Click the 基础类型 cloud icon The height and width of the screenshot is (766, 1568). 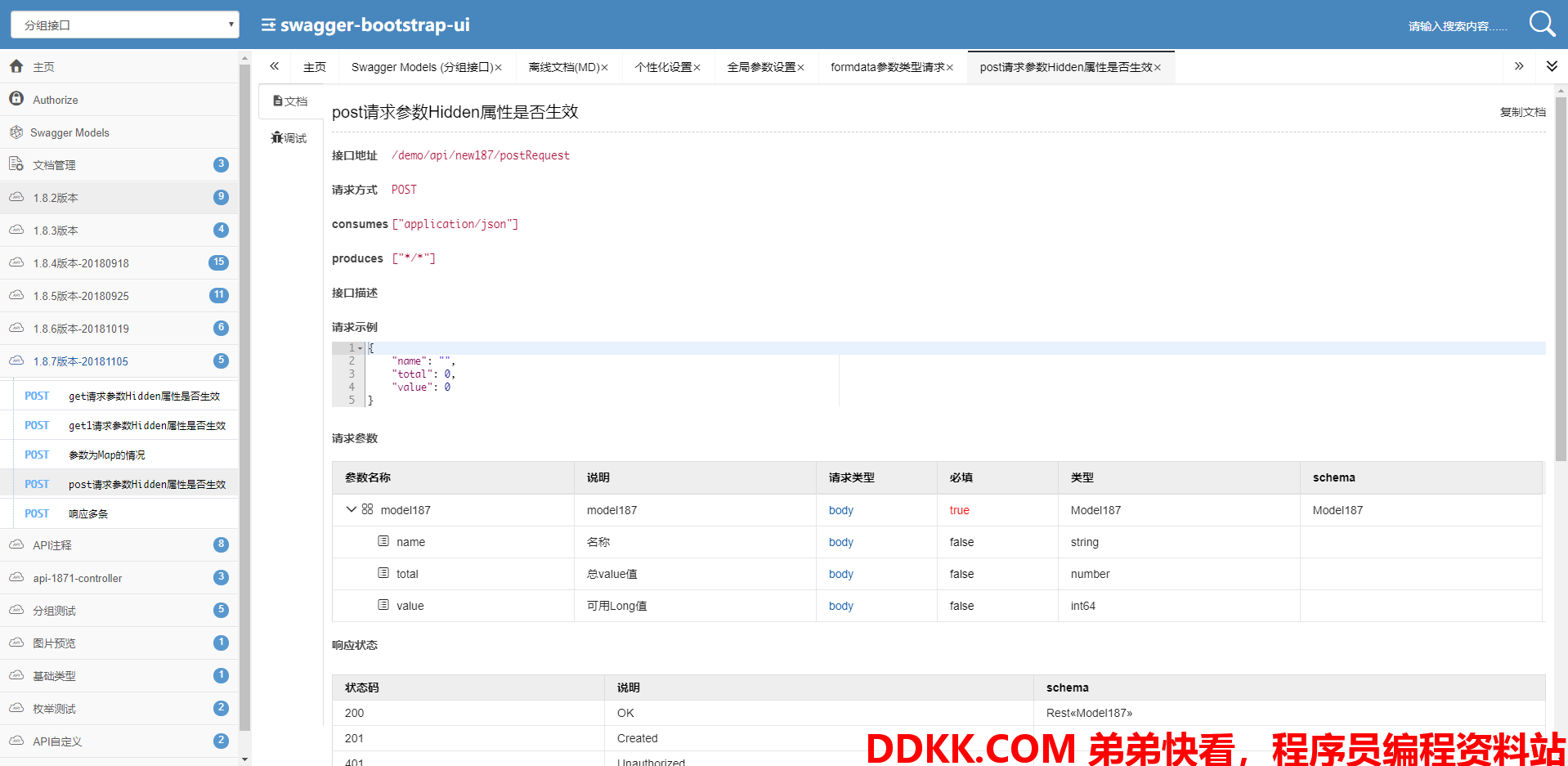click(x=16, y=675)
